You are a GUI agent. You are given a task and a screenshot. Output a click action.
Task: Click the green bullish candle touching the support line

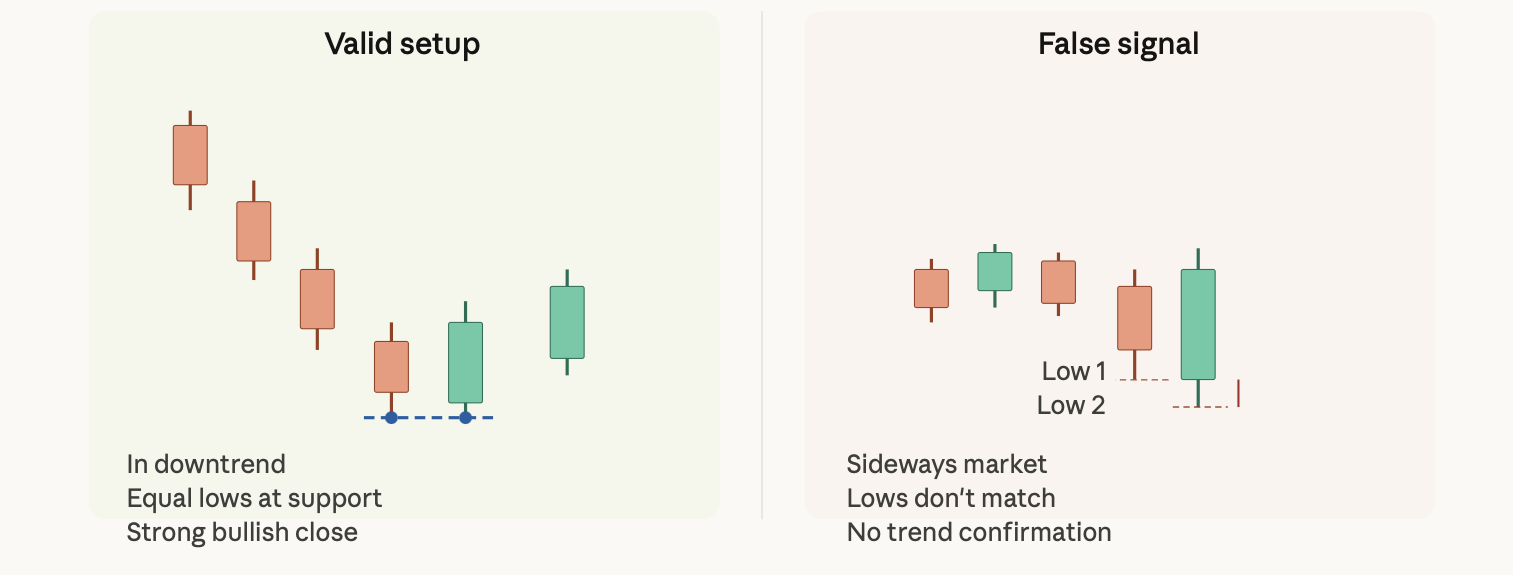465,361
